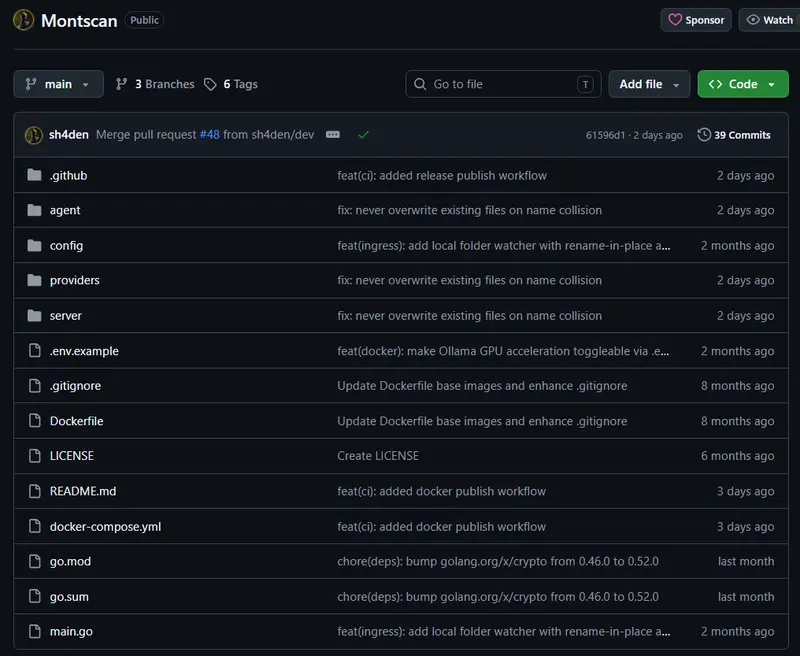Open the Add file dropdown

click(x=649, y=84)
